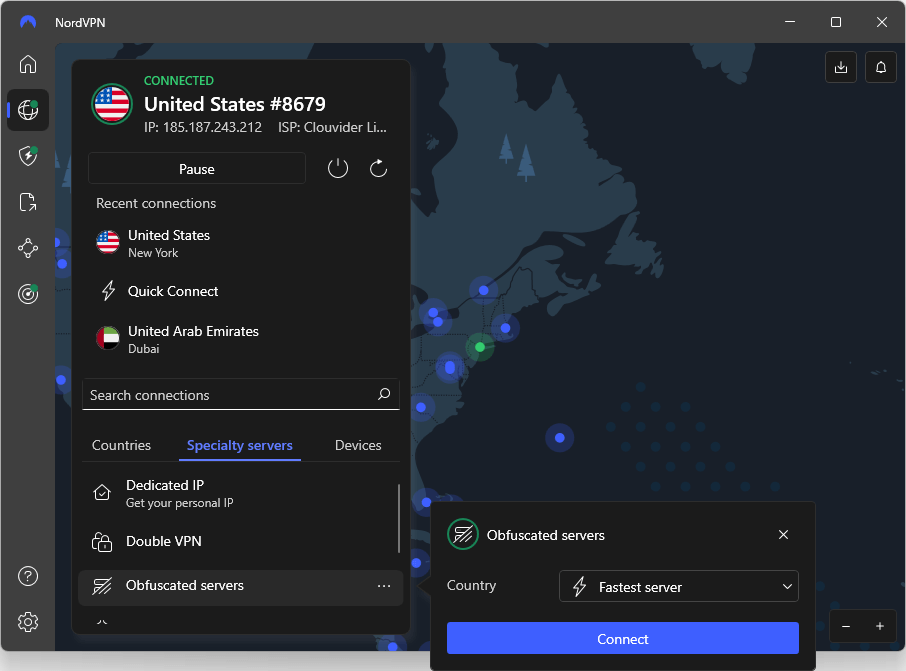Zoom in the map with plus

pyautogui.click(x=880, y=626)
